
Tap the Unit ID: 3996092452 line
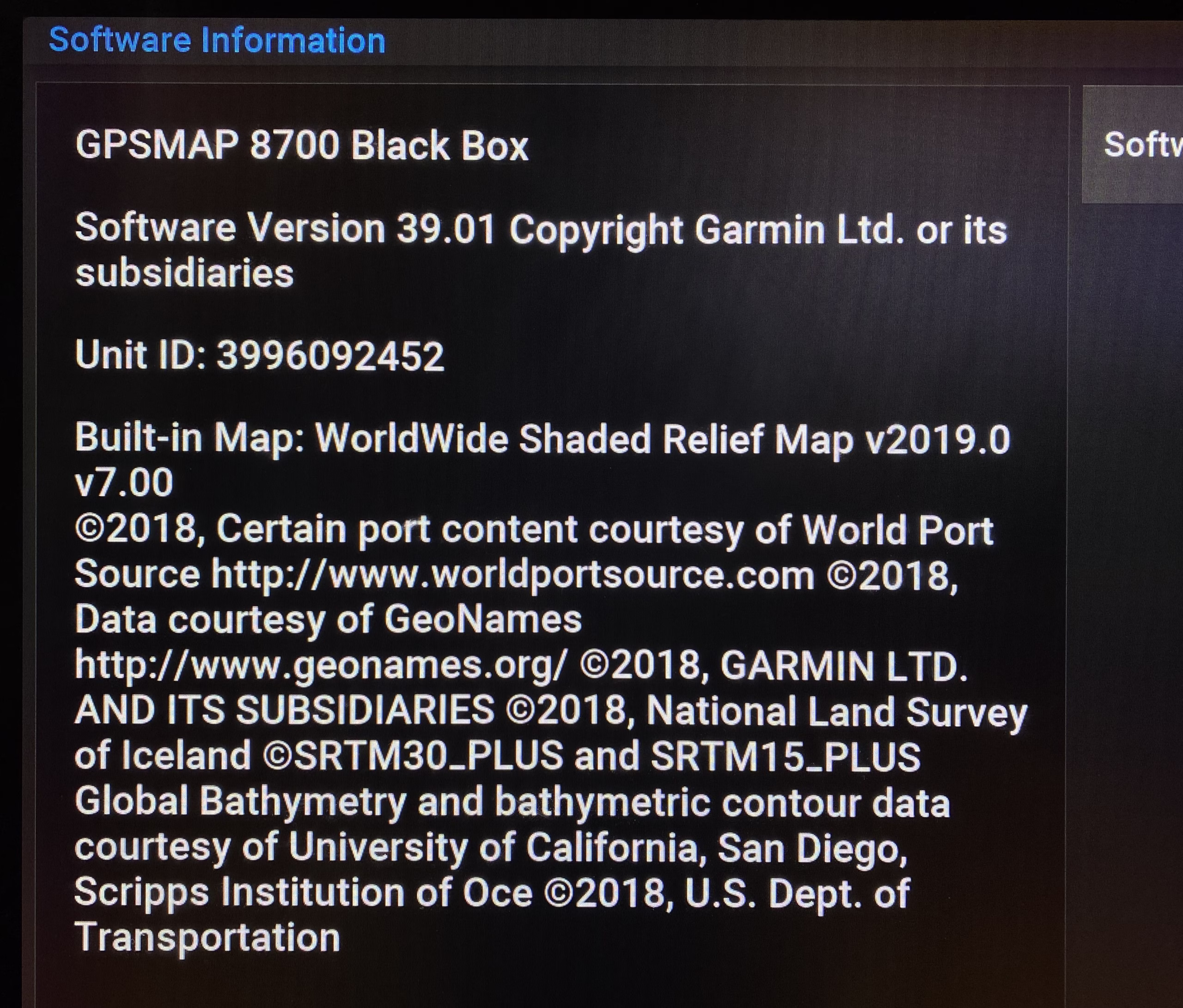click(260, 355)
